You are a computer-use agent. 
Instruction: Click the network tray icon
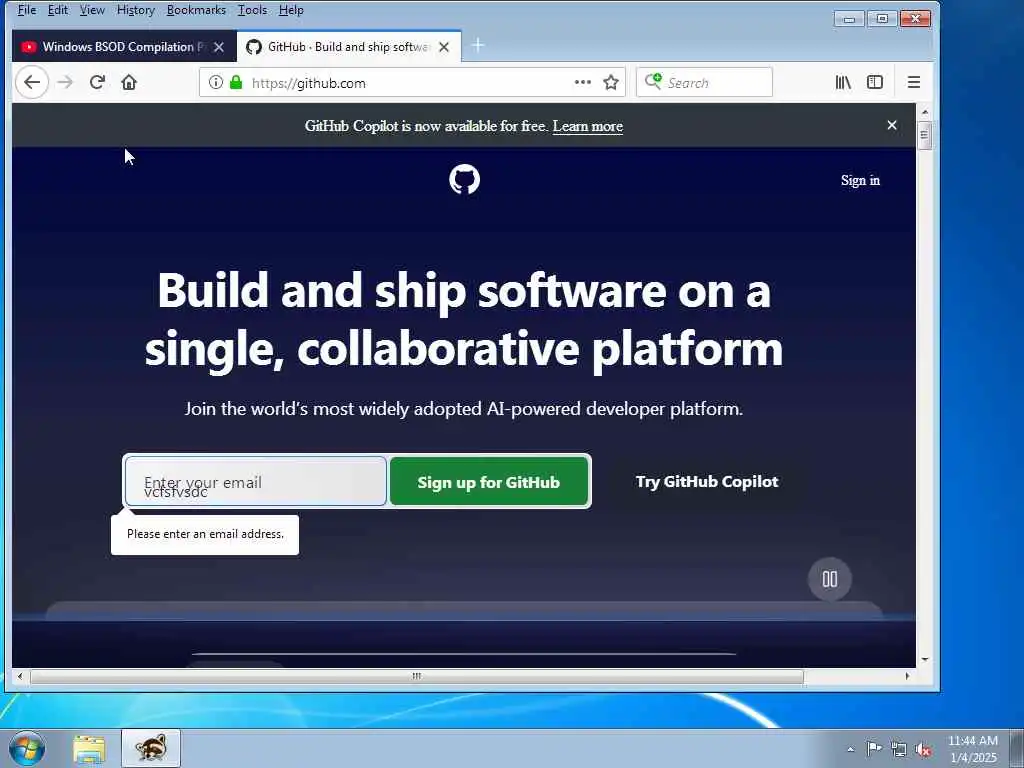point(899,749)
